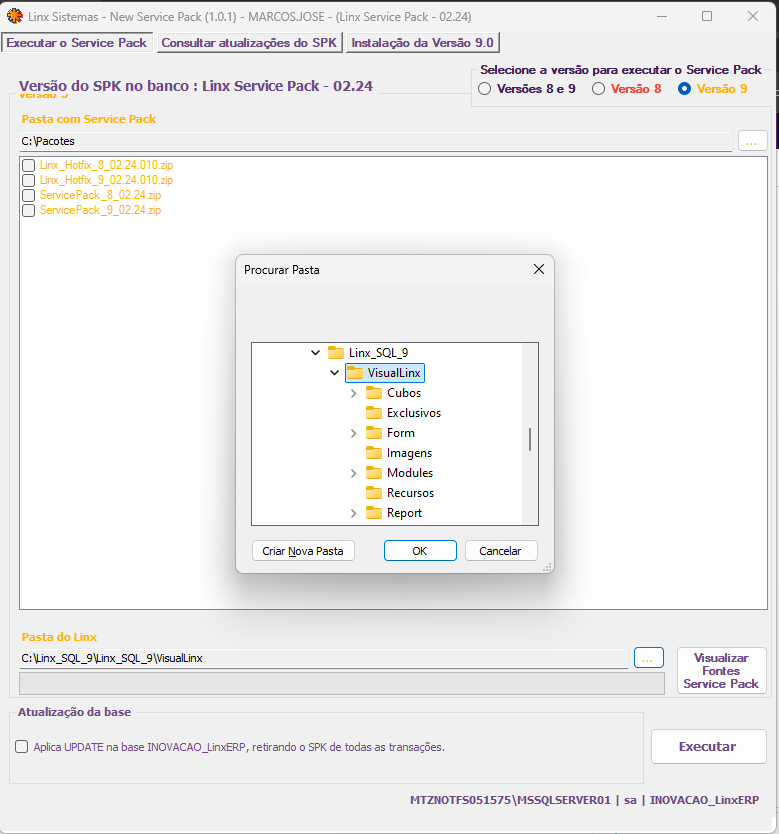Viewport: 779px width, 834px height.
Task: Check Linx_Hotfix_8_02.24.010.zip checkbox
Action: coord(29,165)
